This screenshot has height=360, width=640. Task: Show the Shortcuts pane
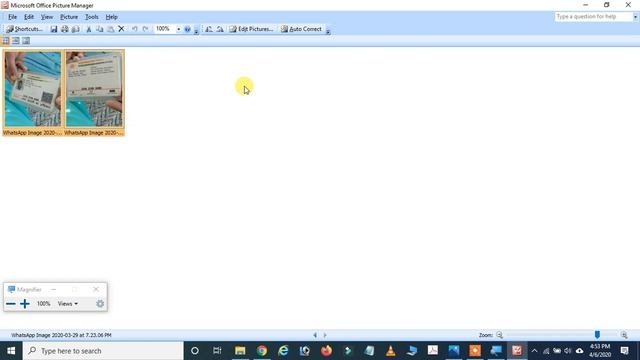(x=24, y=29)
